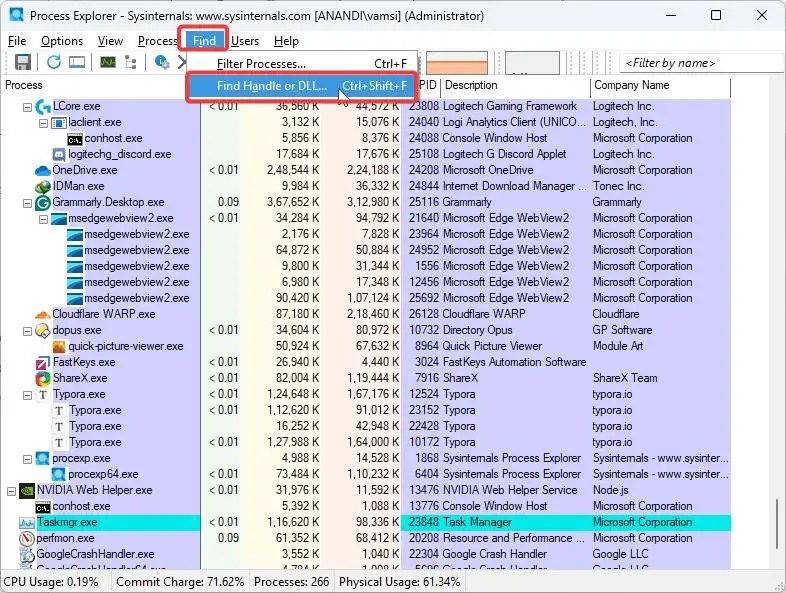
Task: Click the Save floppy disk toolbar icon
Action: [23, 62]
